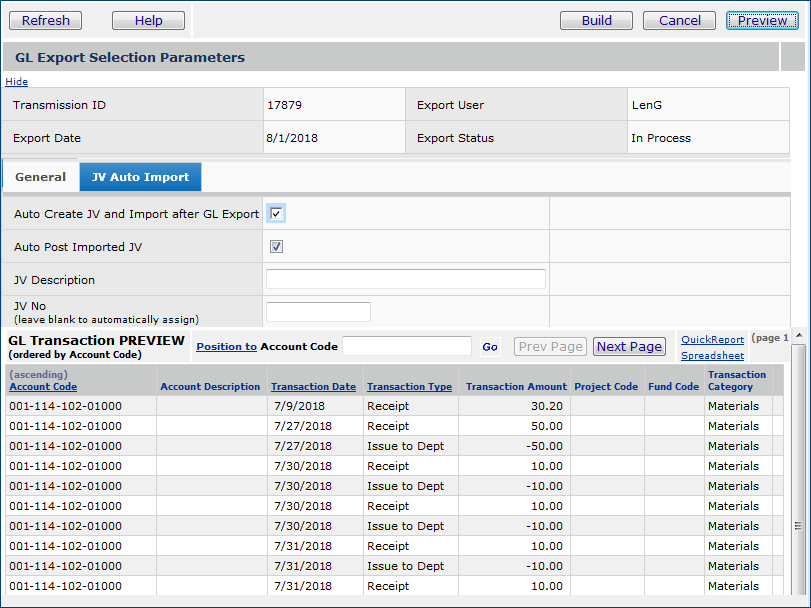This screenshot has height=608, width=811.
Task: Uncheck the Auto Post Imported JV checkbox
Action: (276, 247)
